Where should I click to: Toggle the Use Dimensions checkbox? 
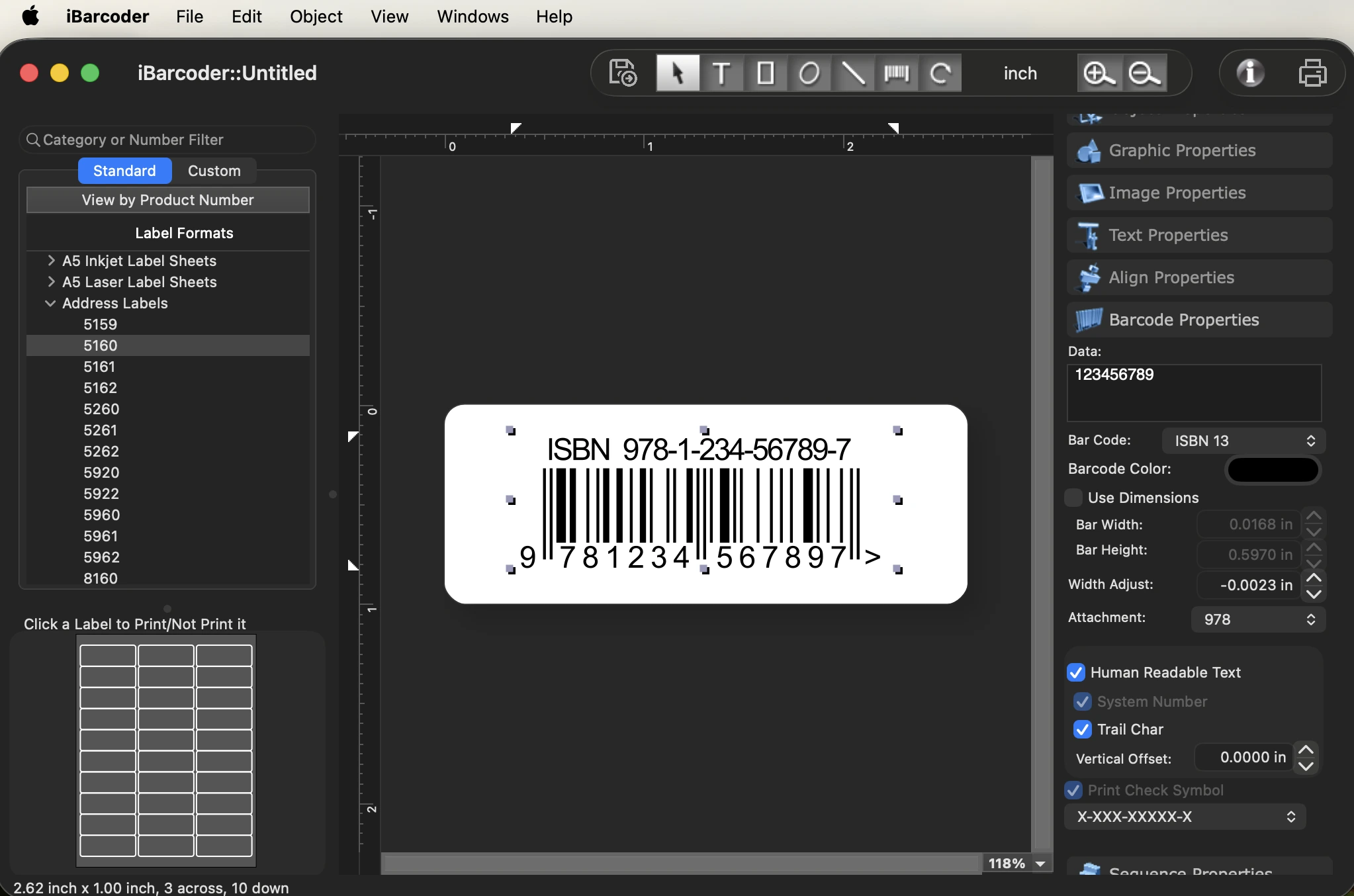(x=1074, y=498)
